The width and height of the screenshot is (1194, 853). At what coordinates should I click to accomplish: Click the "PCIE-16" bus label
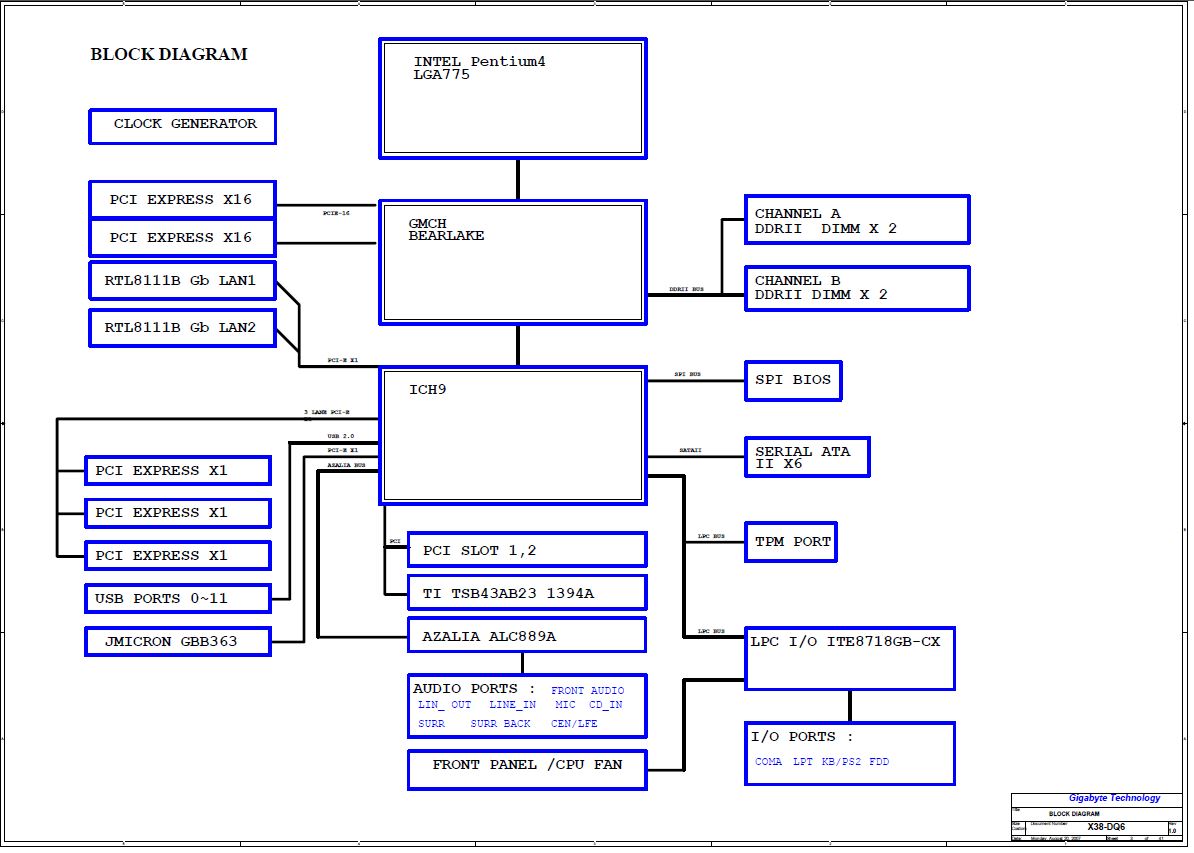336,213
